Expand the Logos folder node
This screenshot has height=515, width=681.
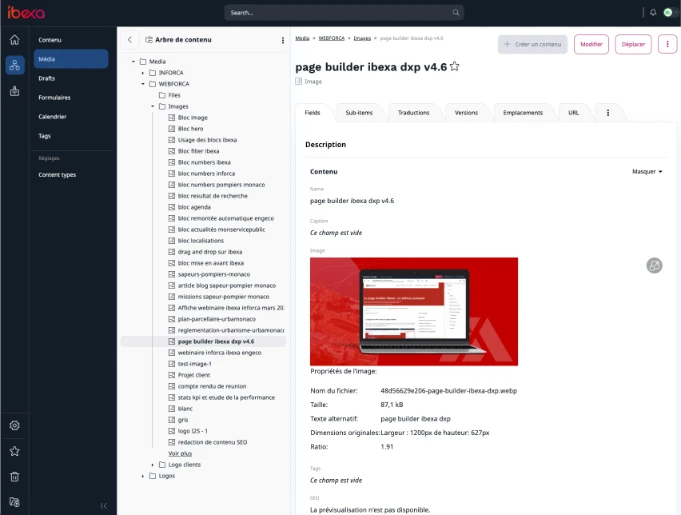click(x=143, y=476)
